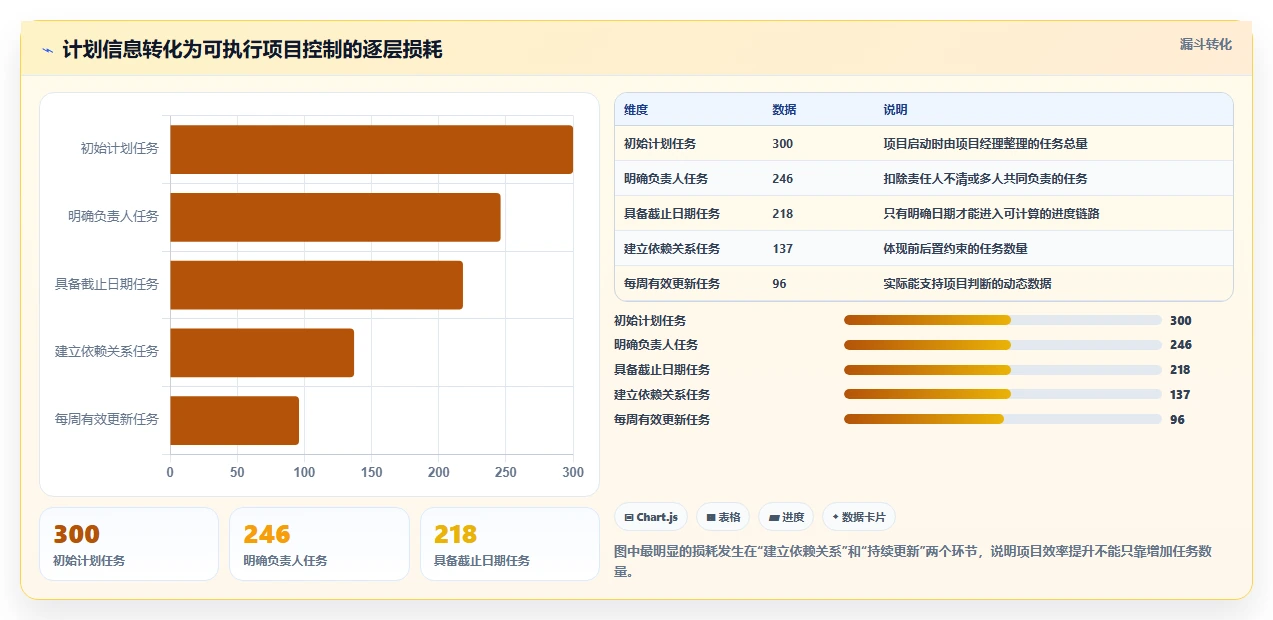Image resolution: width=1273 pixels, height=620 pixels.
Task: Click the 维度 table column header
Action: 636,110
